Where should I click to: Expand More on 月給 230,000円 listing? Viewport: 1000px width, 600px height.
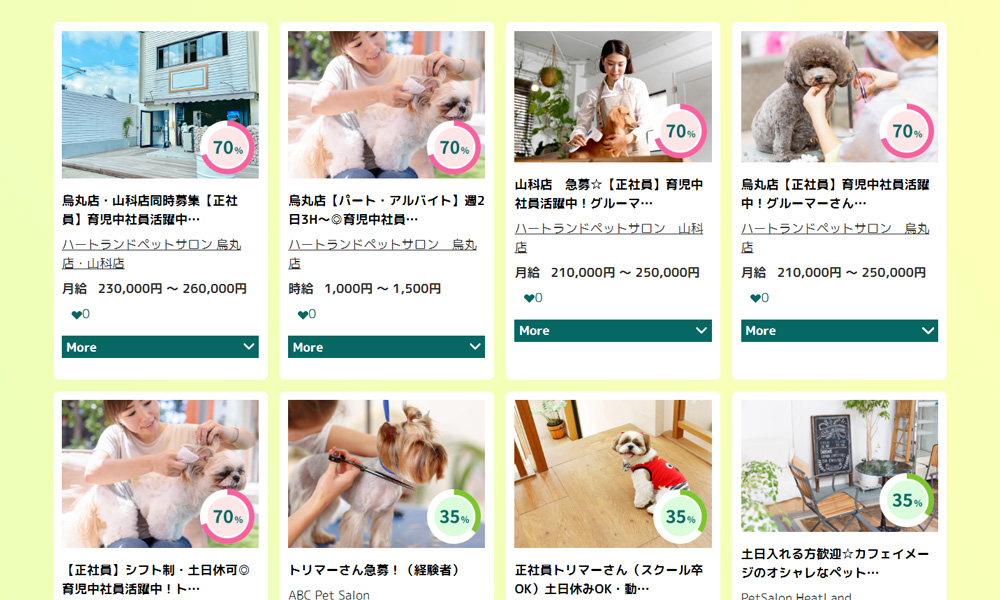(x=160, y=347)
